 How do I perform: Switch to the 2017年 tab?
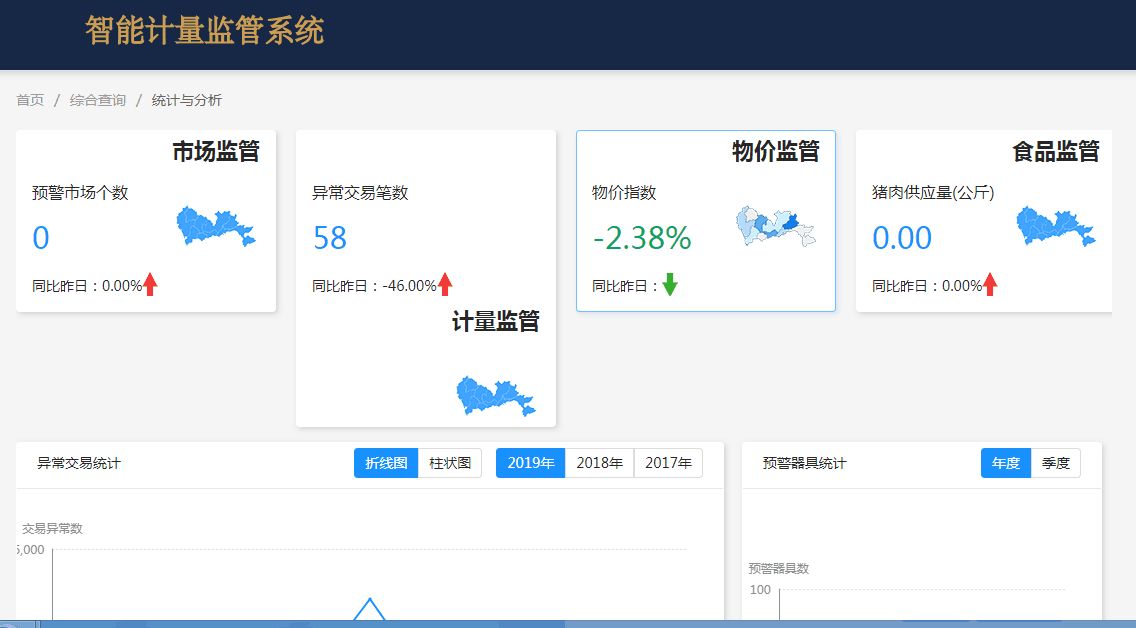tap(668, 462)
